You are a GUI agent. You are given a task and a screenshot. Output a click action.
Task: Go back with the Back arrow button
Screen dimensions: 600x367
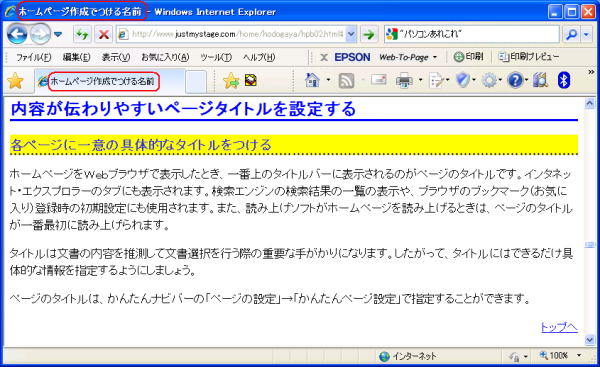pyautogui.click(x=17, y=34)
